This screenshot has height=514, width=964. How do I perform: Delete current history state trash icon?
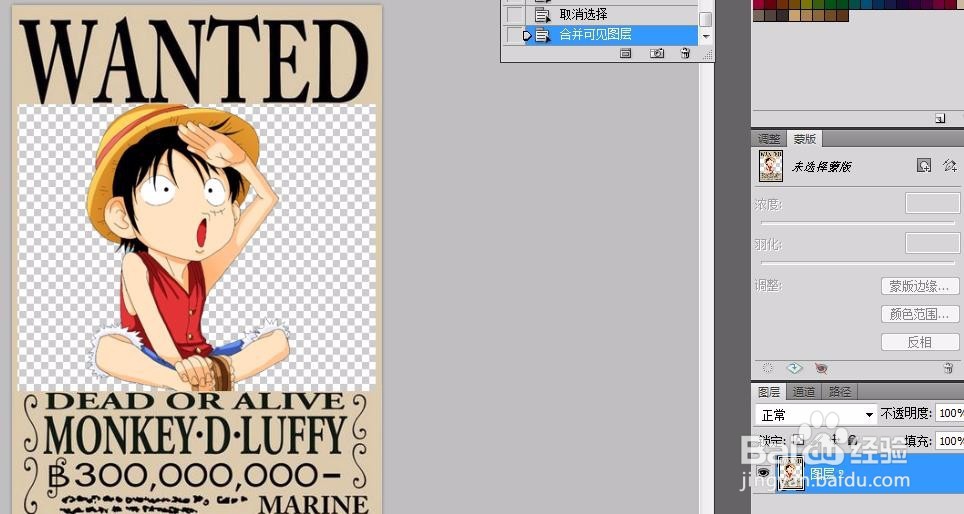point(685,53)
